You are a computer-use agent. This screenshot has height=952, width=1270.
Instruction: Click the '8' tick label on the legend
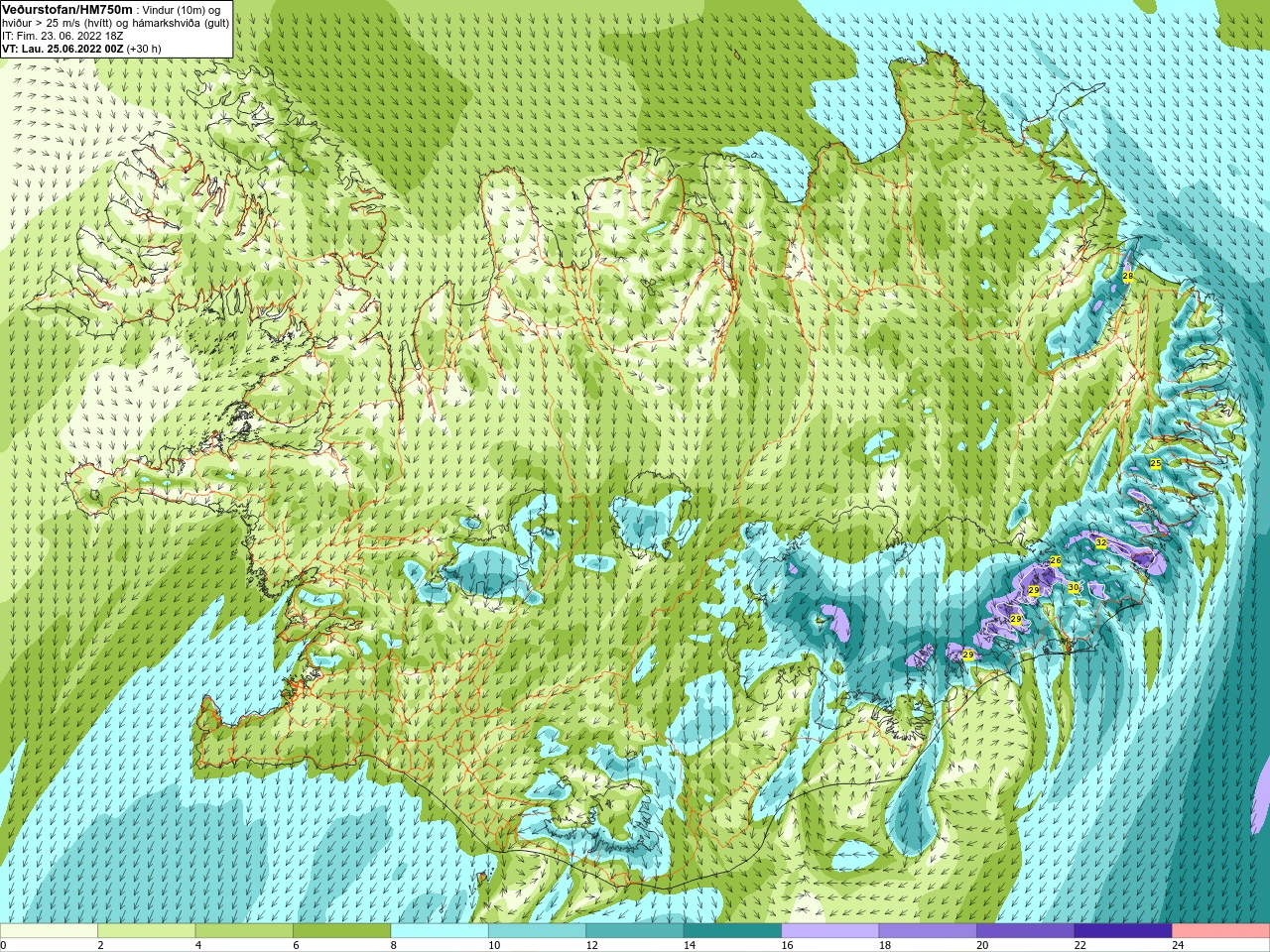[x=394, y=946]
